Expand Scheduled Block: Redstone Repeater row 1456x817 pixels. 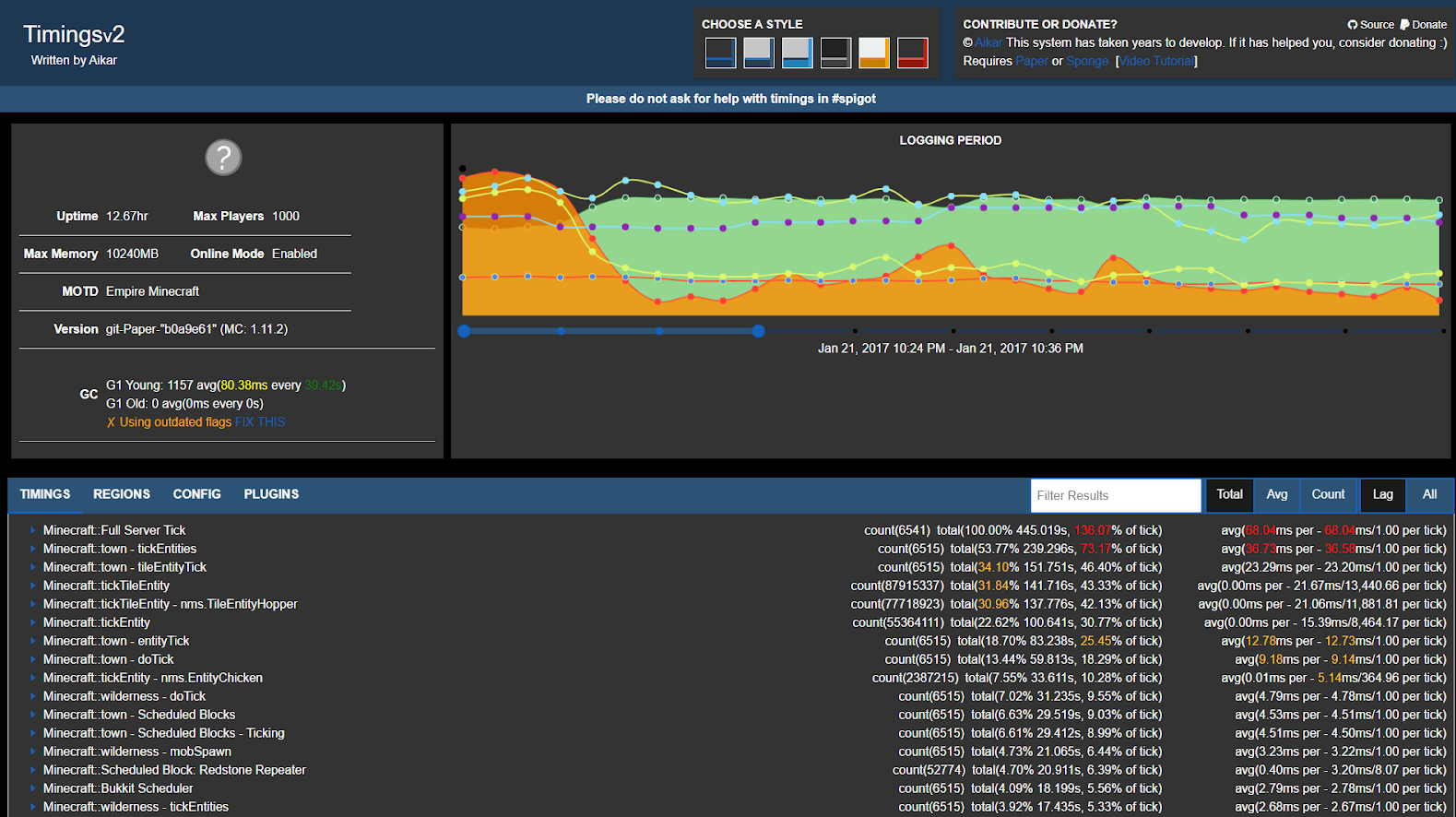(32, 770)
